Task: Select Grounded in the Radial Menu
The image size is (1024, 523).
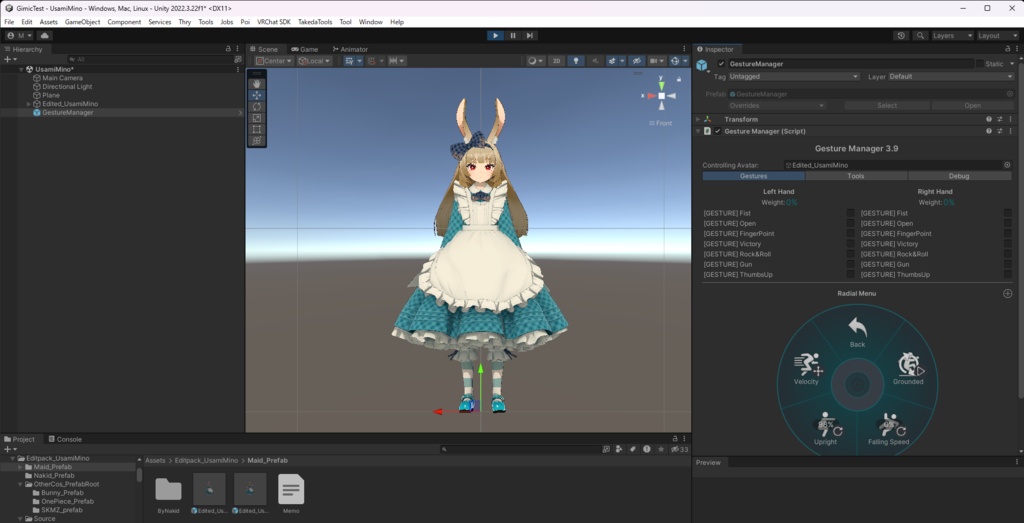Action: tap(908, 369)
